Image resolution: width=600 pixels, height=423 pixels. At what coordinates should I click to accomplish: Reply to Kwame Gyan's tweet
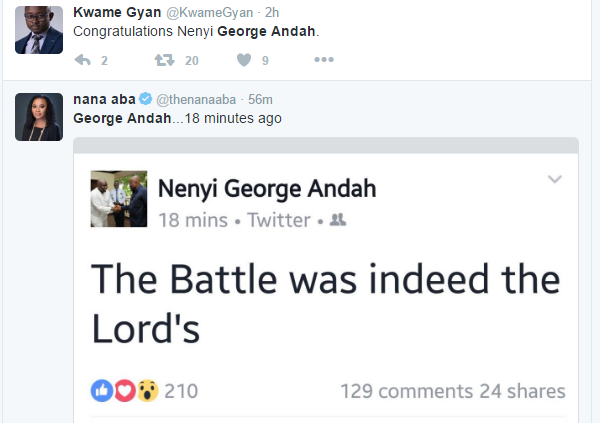pyautogui.click(x=84, y=61)
